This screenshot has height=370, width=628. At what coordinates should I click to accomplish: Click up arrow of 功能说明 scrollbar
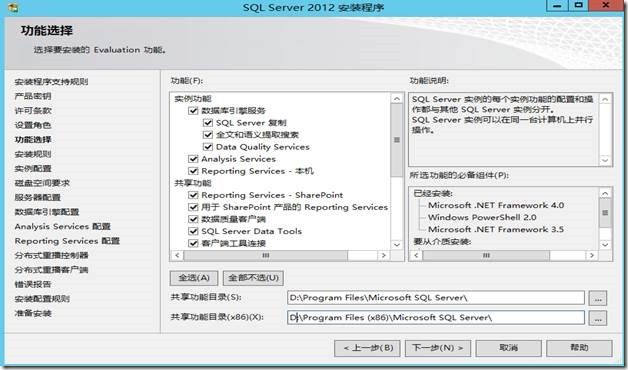605,99
